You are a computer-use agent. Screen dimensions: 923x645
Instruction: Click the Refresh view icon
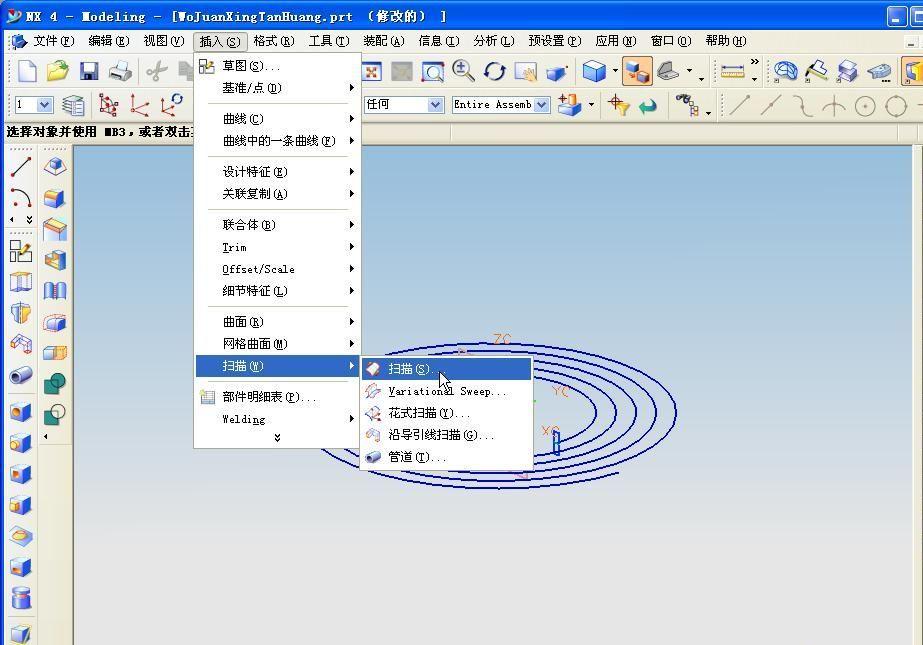[494, 71]
